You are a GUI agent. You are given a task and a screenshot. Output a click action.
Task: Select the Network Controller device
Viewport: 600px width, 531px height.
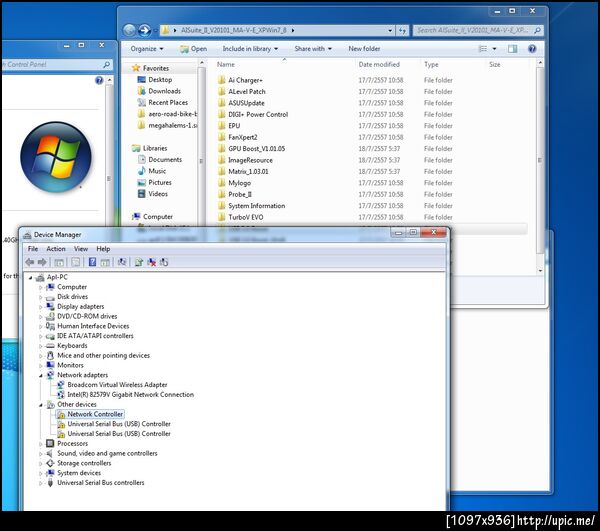(x=95, y=414)
